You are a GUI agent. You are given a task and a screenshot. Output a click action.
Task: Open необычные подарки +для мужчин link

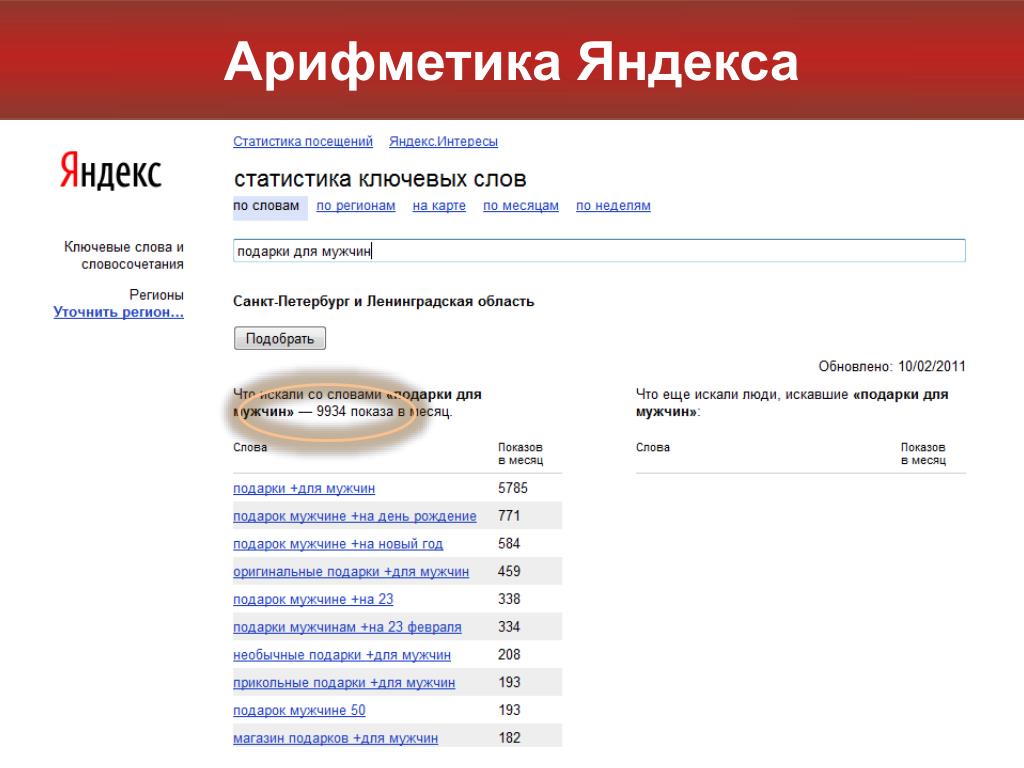pyautogui.click(x=342, y=655)
